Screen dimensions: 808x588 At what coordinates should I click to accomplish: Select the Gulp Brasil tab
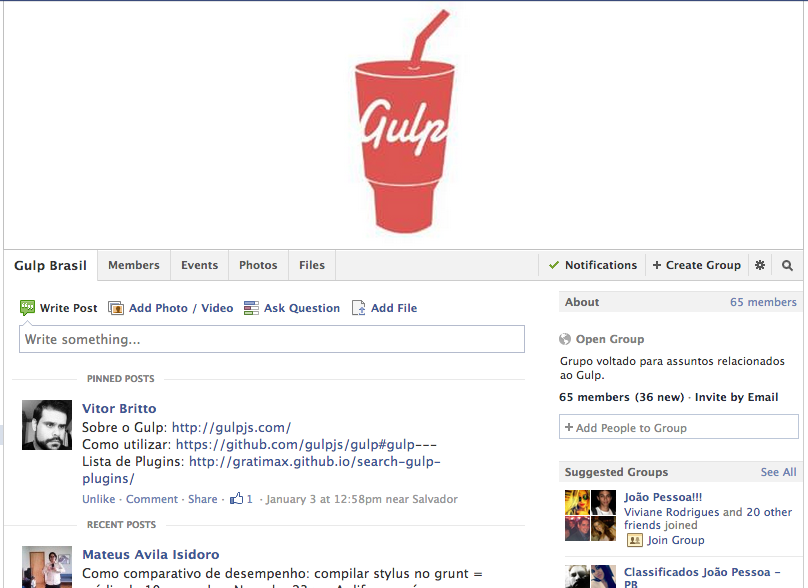point(50,265)
